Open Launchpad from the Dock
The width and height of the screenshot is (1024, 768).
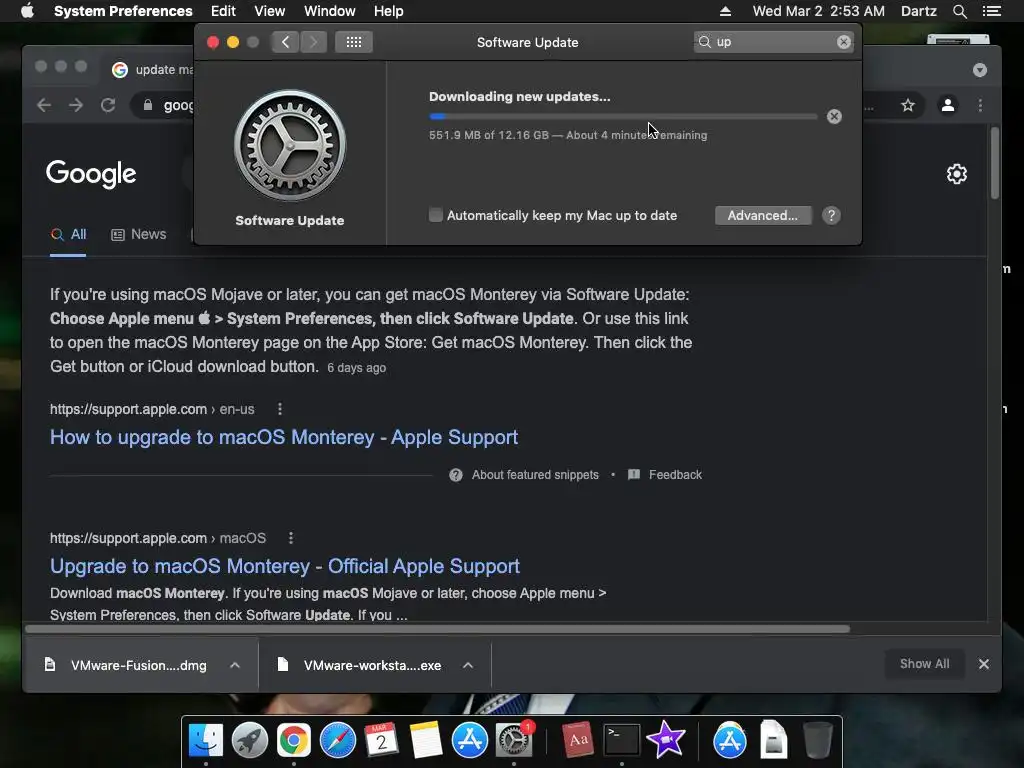(x=249, y=740)
